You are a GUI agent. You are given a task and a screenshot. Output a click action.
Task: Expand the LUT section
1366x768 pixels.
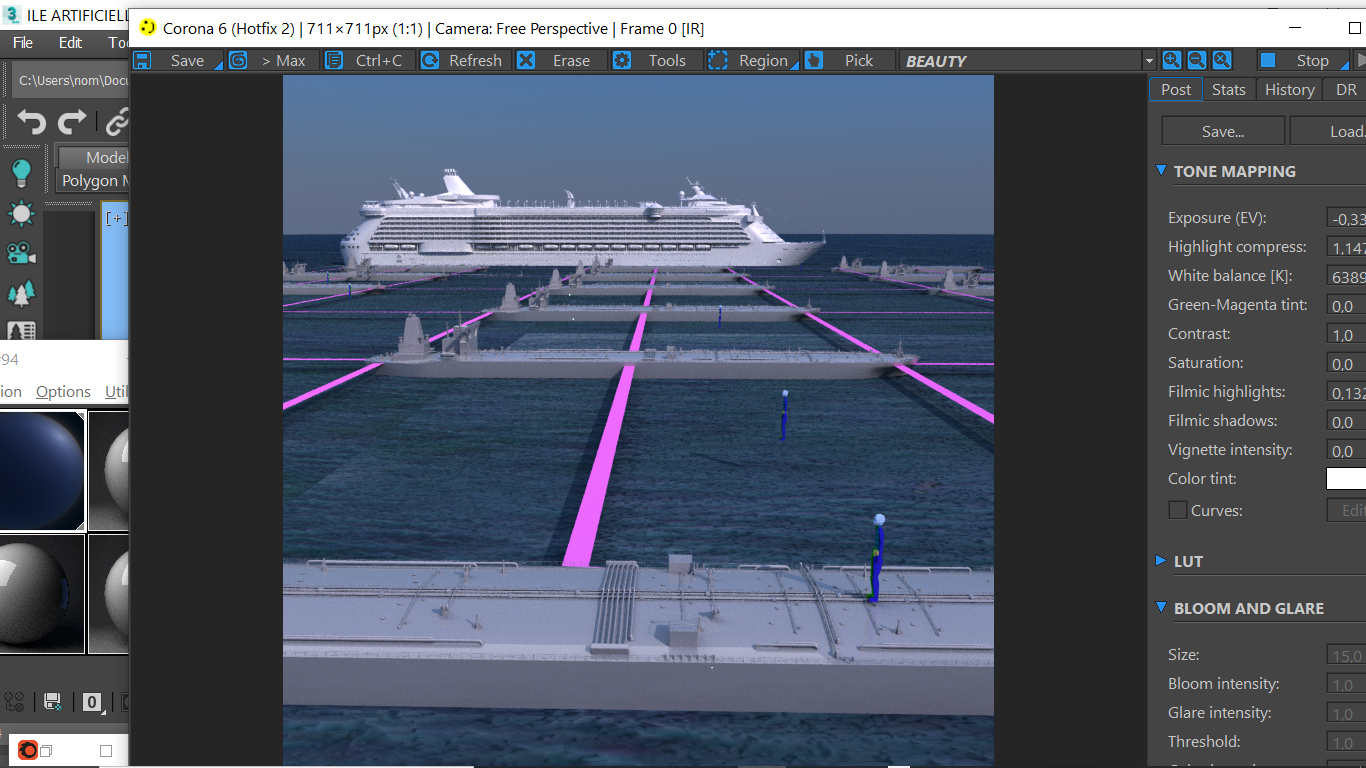(1162, 561)
